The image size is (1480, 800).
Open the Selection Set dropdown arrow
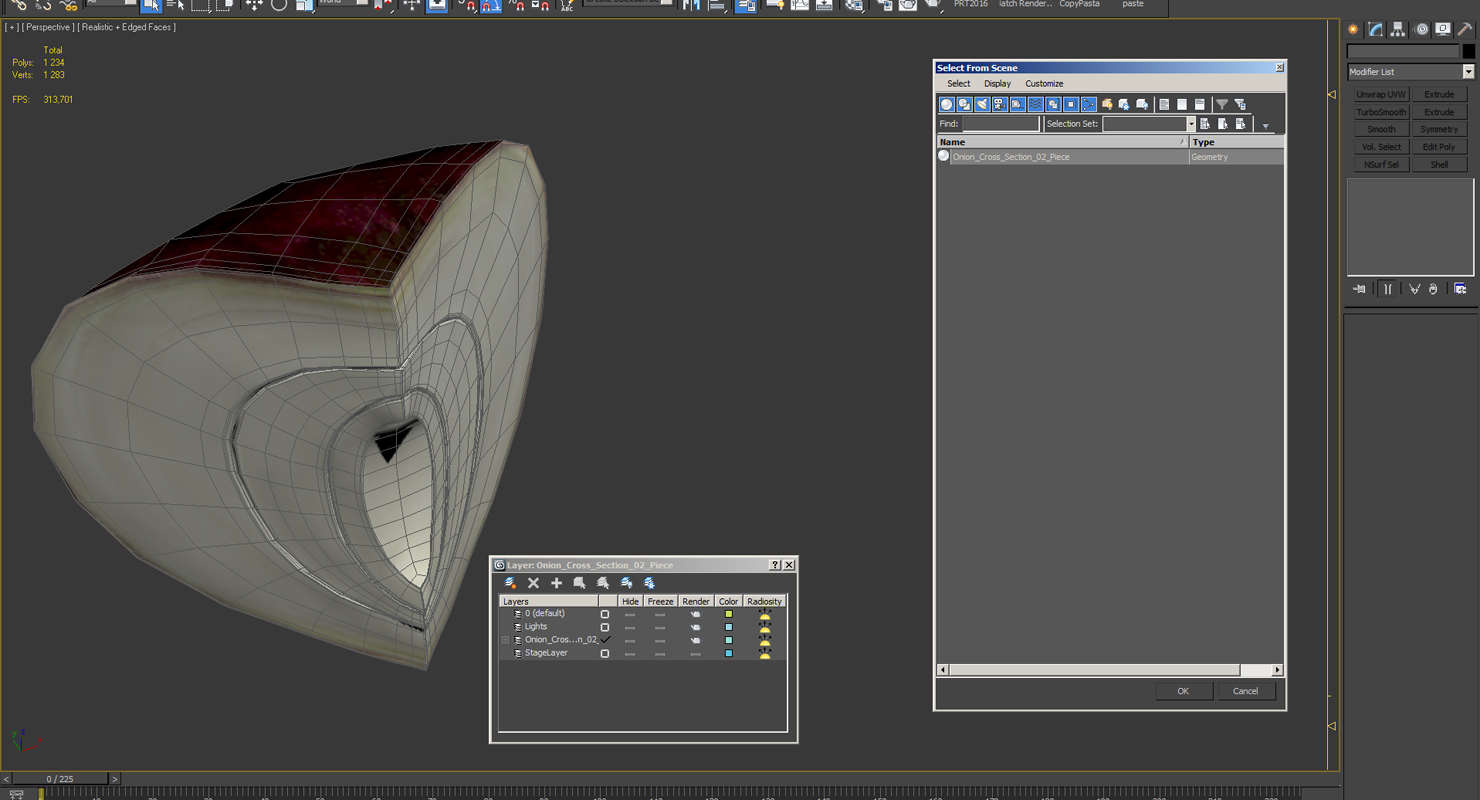(1190, 124)
